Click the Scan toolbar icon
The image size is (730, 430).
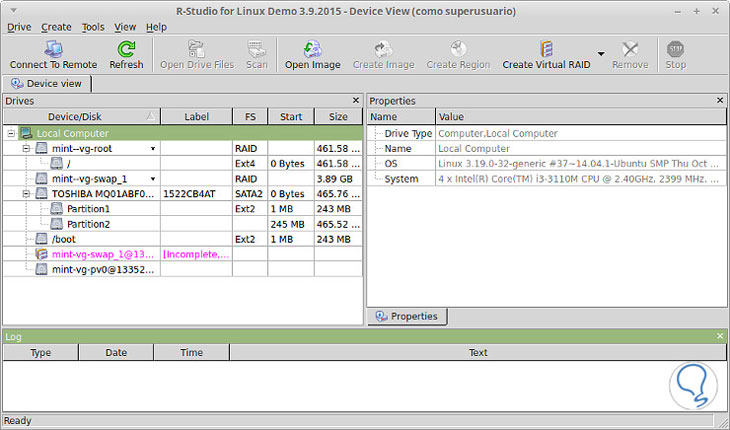[257, 48]
